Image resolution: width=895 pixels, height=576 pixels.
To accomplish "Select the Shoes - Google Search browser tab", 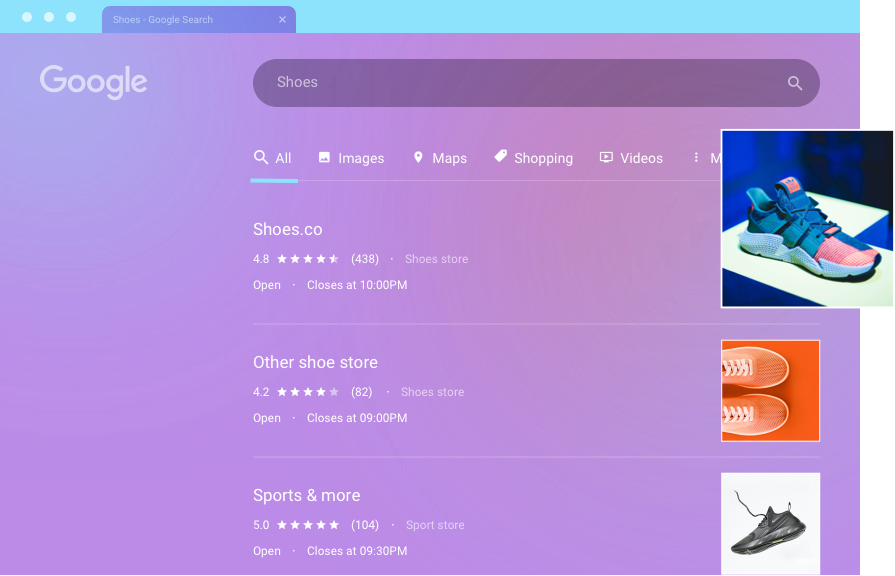I will pyautogui.click(x=199, y=19).
